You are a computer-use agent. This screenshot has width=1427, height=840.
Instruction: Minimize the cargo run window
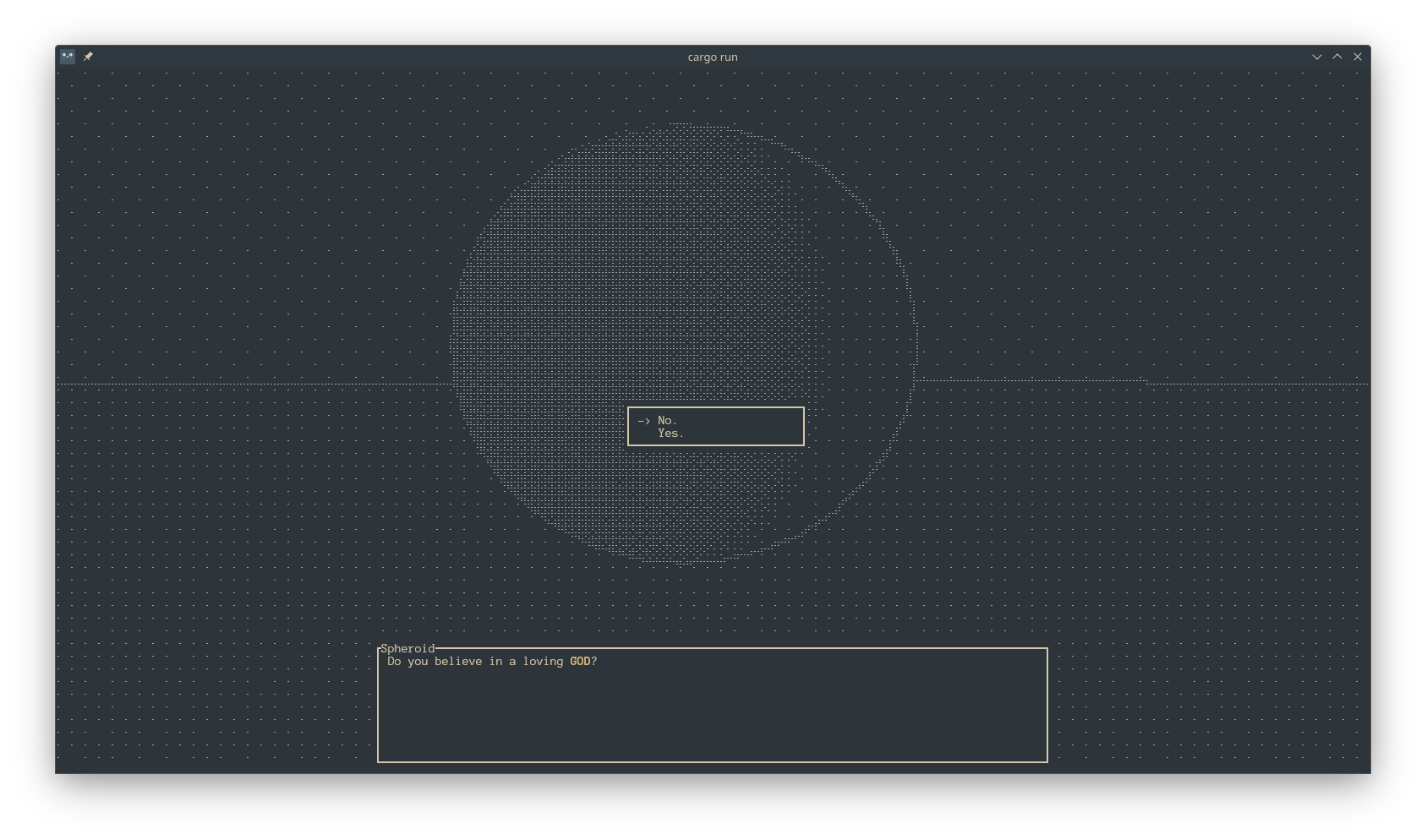[x=1316, y=57]
